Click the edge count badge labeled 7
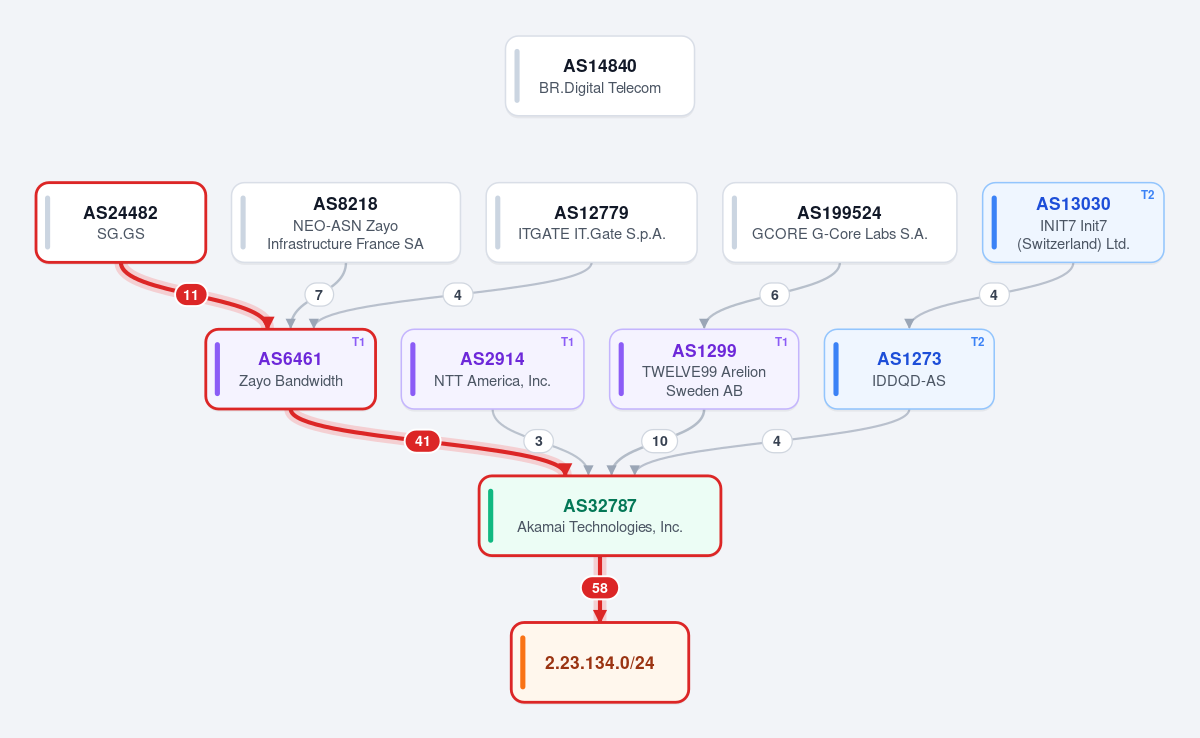1200x738 pixels. pos(319,295)
